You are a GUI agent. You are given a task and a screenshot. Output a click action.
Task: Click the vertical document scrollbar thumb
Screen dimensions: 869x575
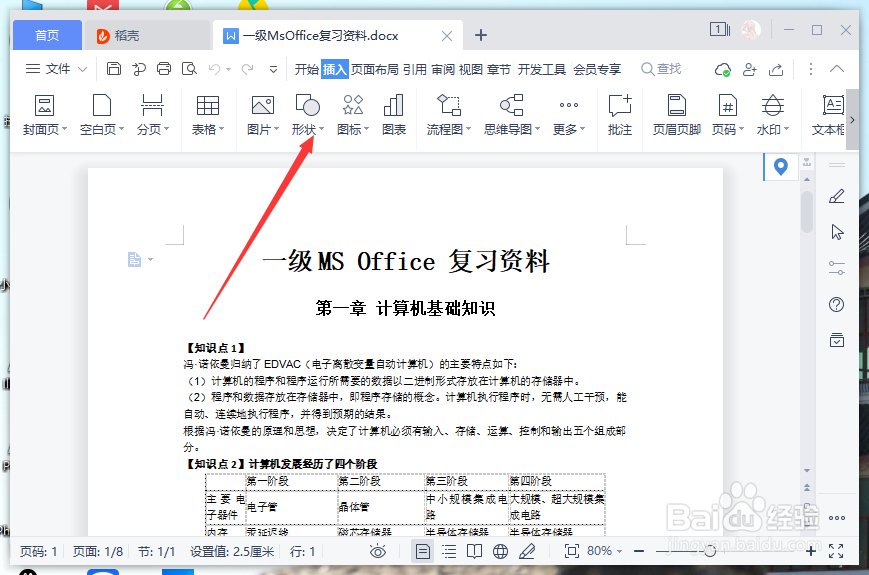click(807, 211)
